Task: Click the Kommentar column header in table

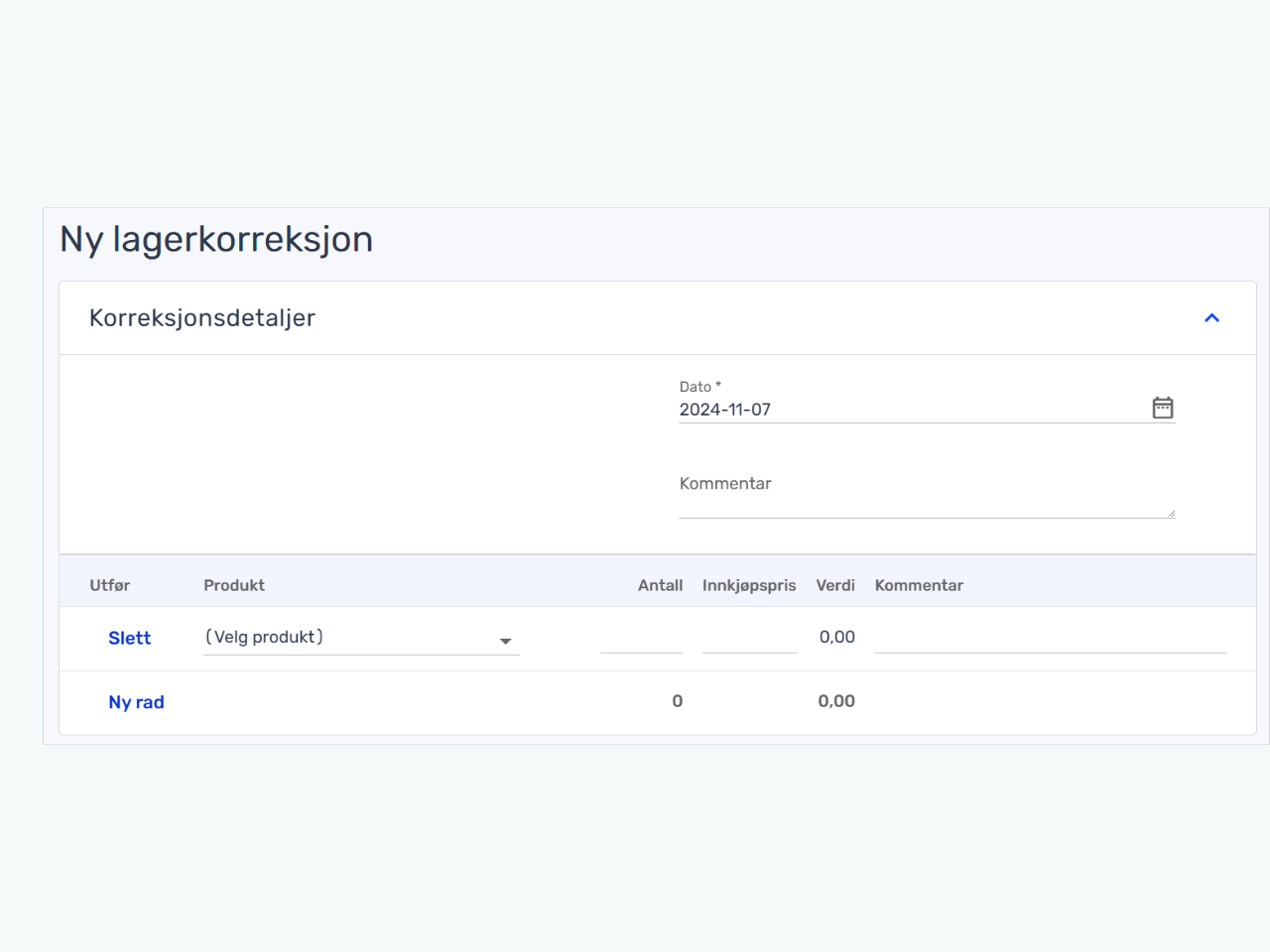Action: pyautogui.click(x=919, y=585)
